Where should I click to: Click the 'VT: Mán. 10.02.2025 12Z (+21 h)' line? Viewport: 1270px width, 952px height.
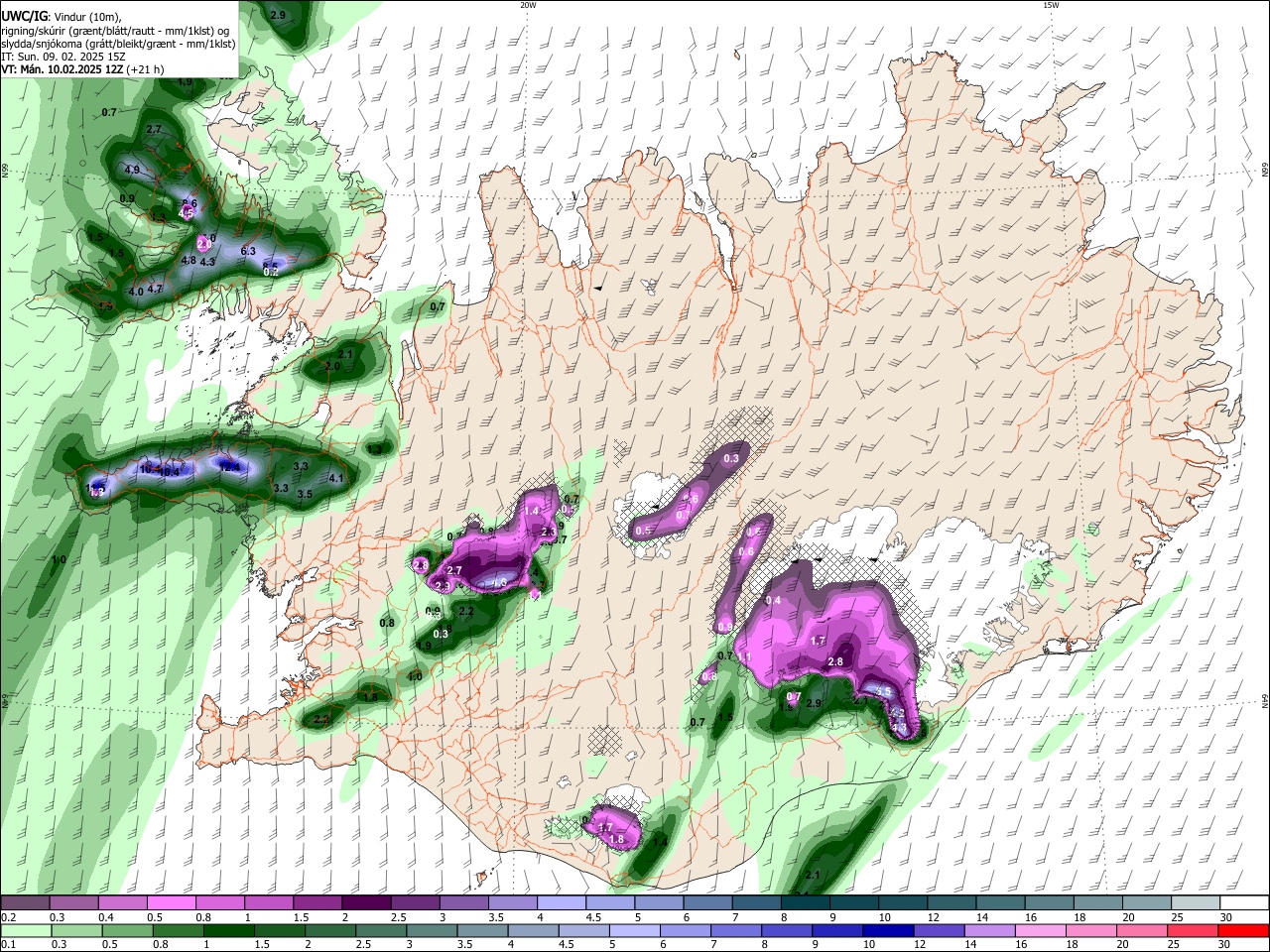83,69
